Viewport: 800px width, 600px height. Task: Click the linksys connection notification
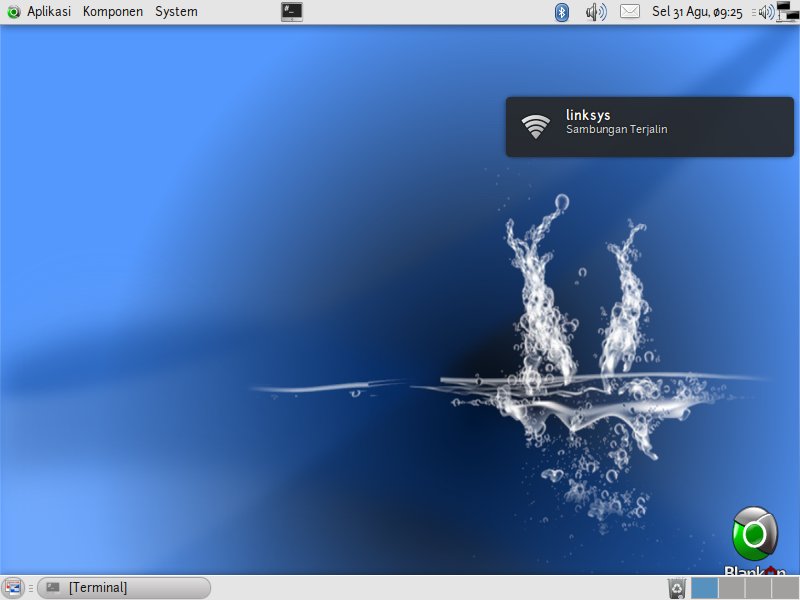pyautogui.click(x=649, y=127)
